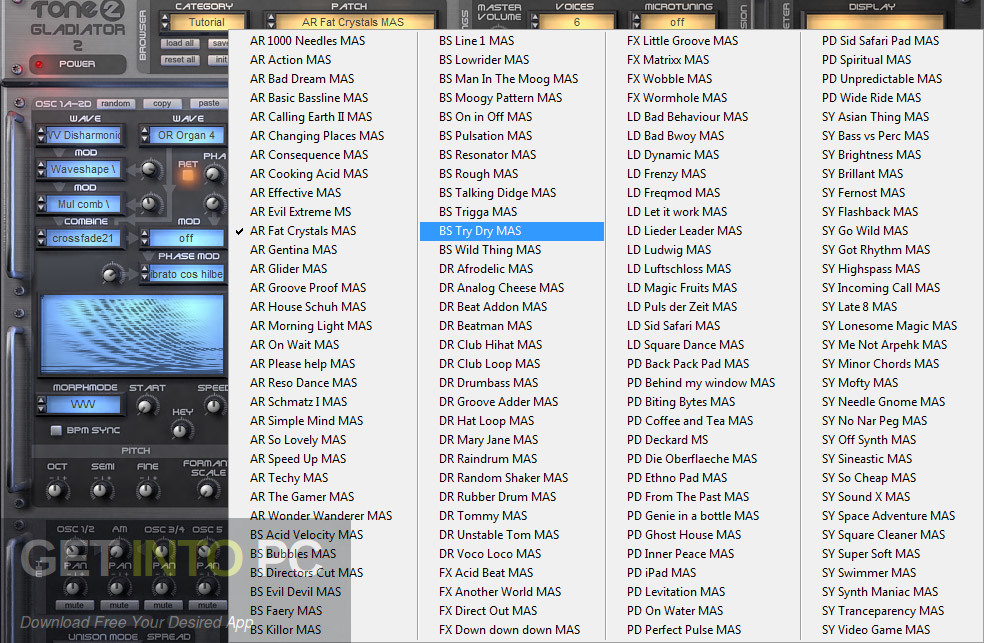The height and width of the screenshot is (643, 984).
Task: Click the SEMI pitch knob
Action: pos(102,489)
